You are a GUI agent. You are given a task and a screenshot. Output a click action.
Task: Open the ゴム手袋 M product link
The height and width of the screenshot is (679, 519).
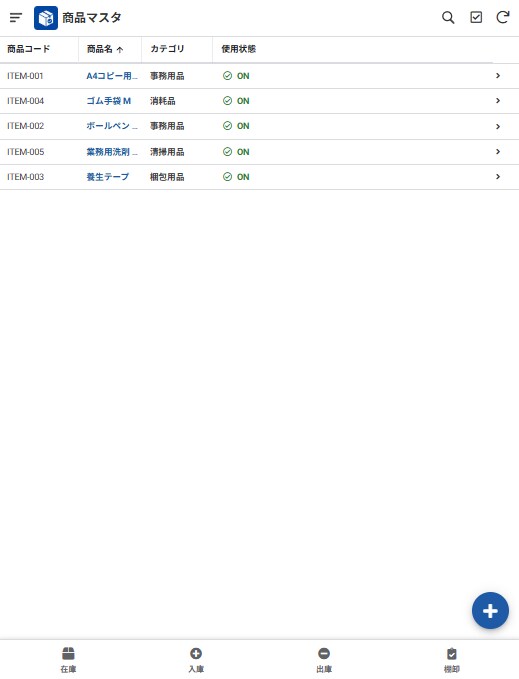[x=109, y=101]
